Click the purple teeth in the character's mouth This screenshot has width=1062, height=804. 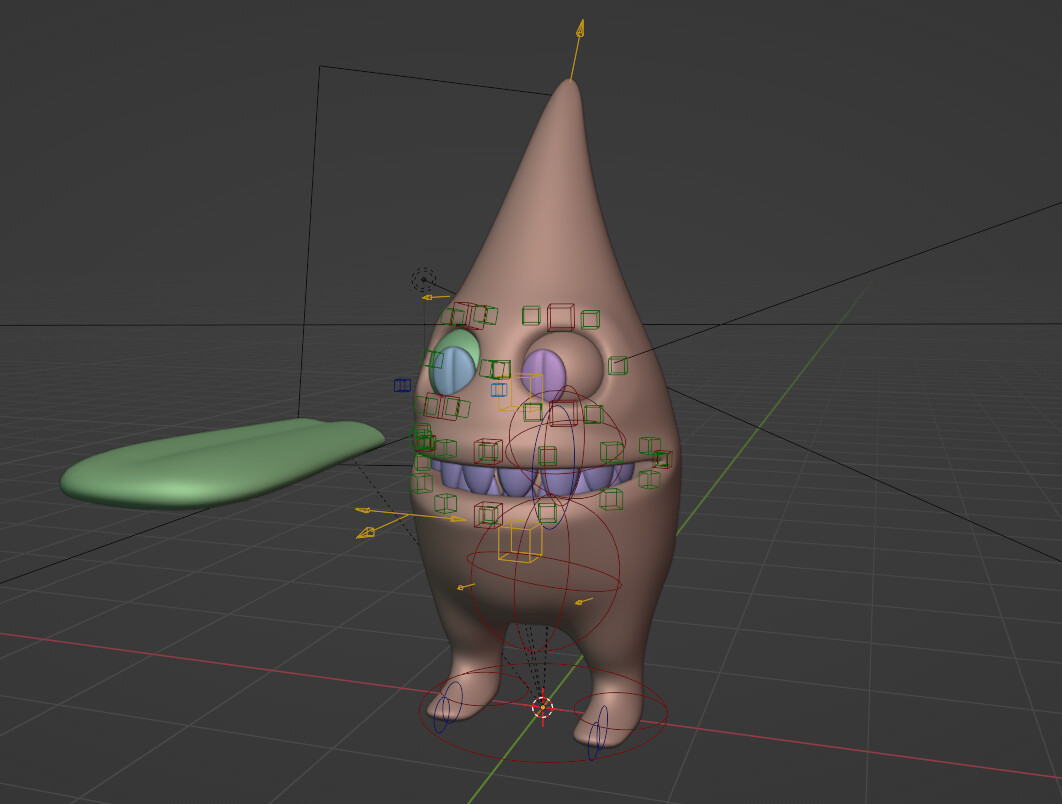[x=532, y=479]
